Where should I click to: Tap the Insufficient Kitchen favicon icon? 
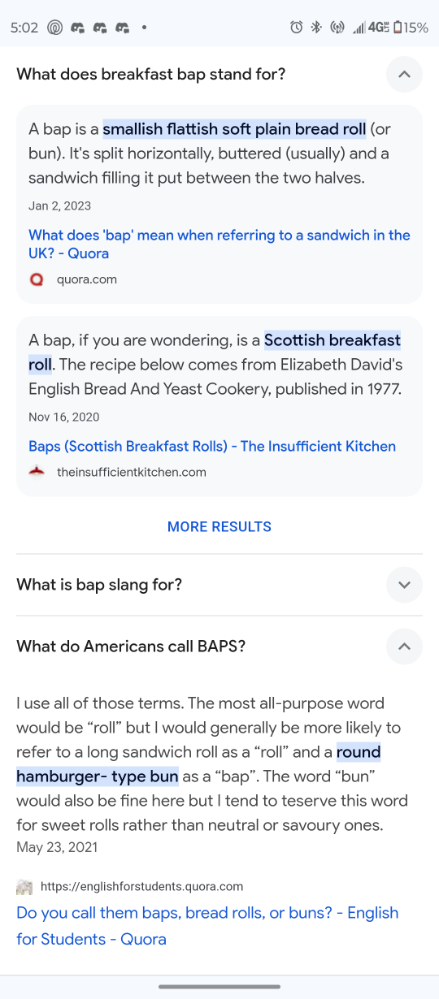click(x=37, y=472)
